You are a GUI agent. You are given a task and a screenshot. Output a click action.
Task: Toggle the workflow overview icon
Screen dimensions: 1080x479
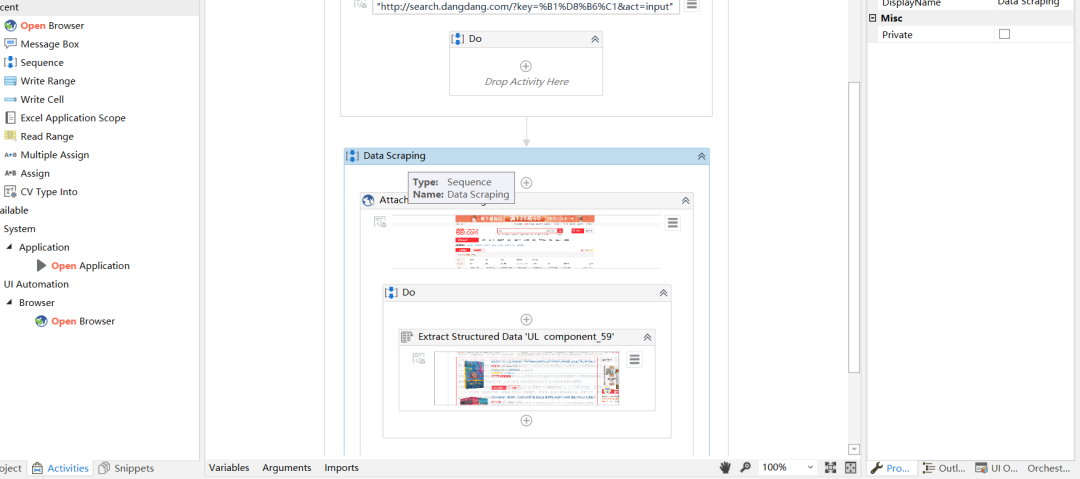coord(851,467)
